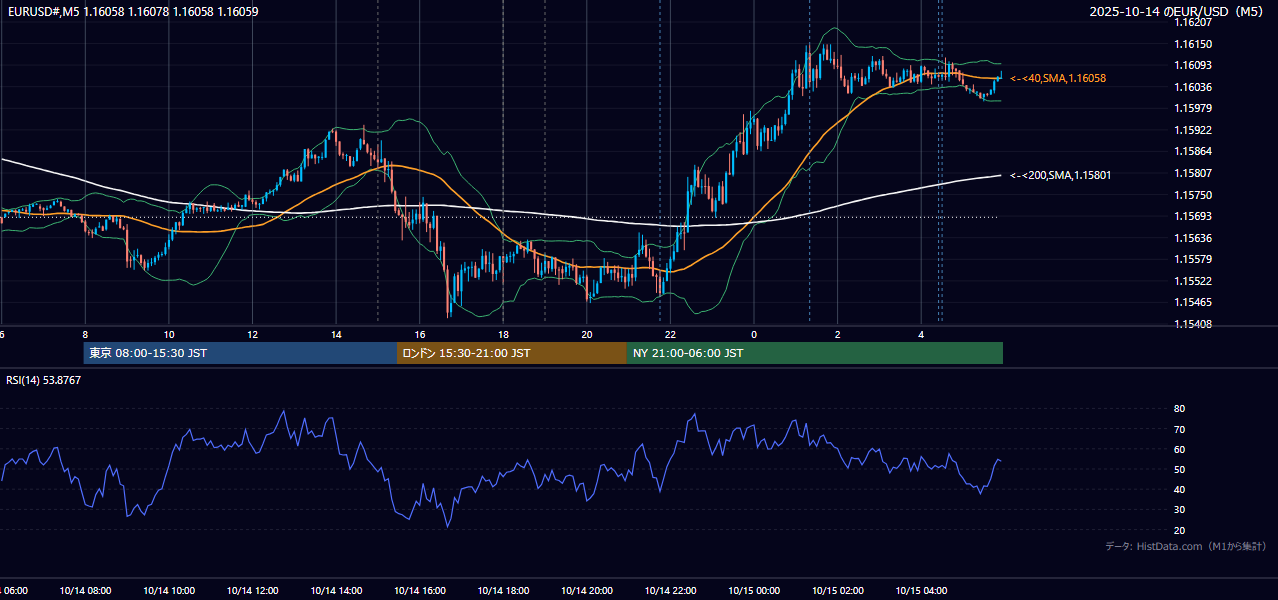This screenshot has height=600, width=1278.
Task: Click the 10/15 02:00 bottom time label
Action: pos(838,590)
